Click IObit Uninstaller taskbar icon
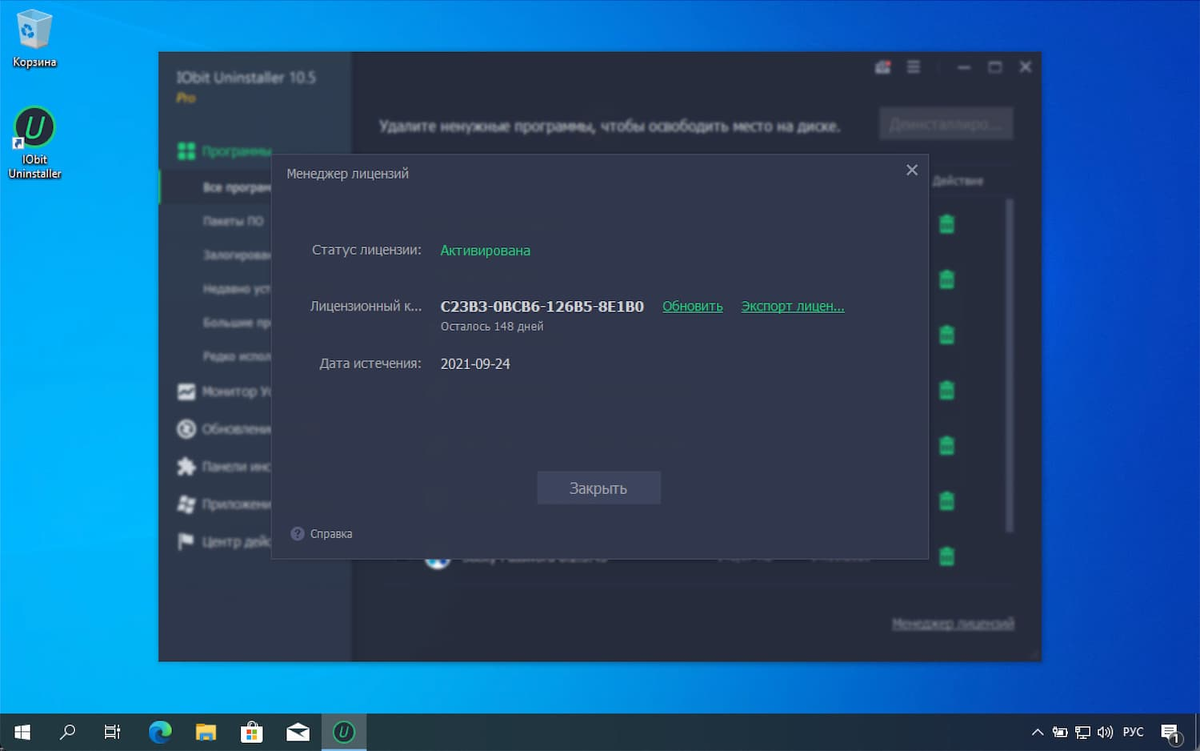The width and height of the screenshot is (1200, 751). [x=344, y=732]
